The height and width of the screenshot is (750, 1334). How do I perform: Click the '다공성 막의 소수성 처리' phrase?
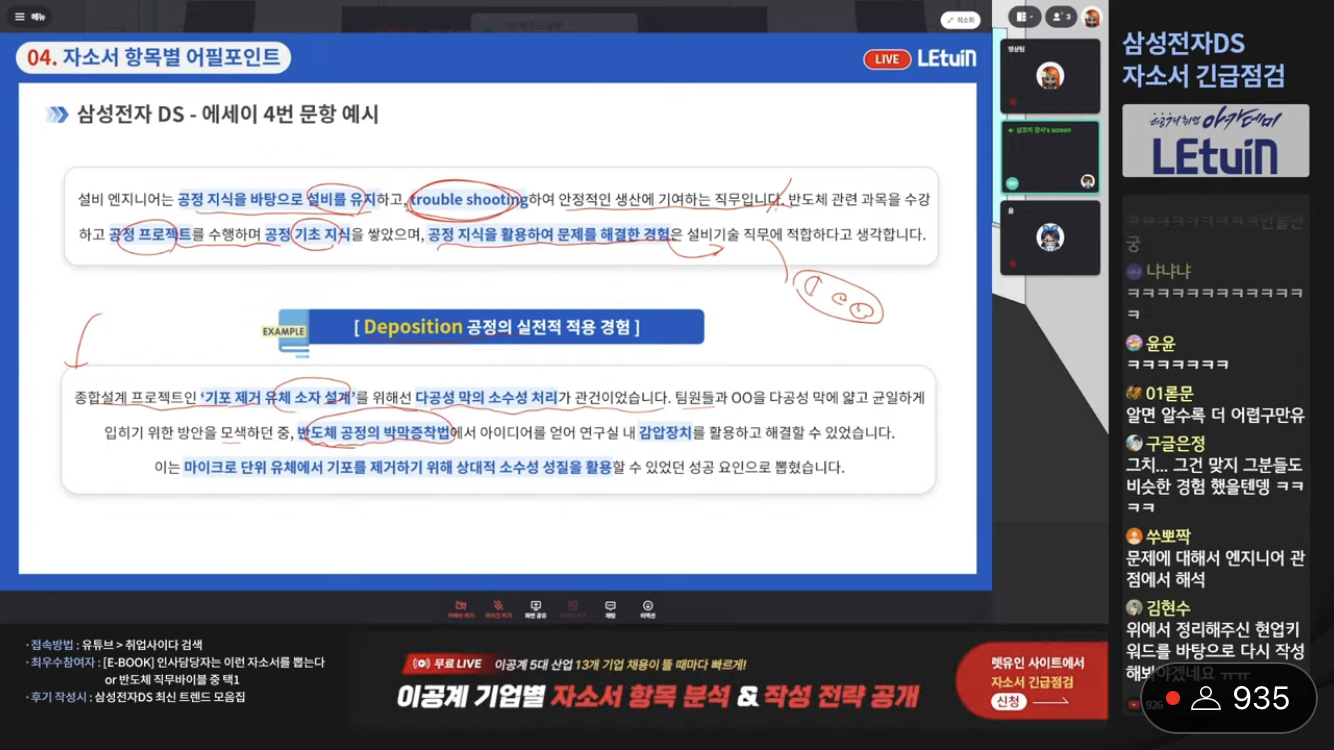click(486, 397)
